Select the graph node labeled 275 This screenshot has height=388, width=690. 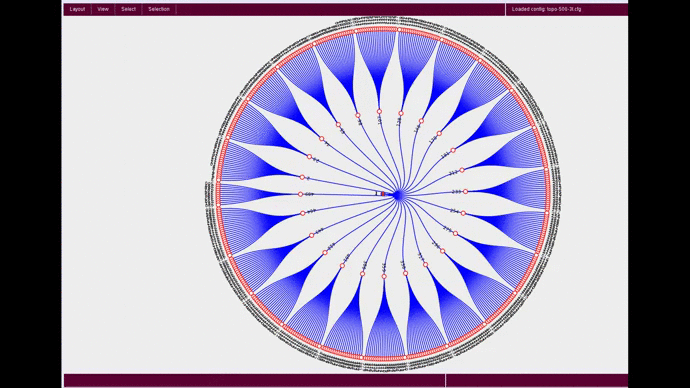(455, 234)
